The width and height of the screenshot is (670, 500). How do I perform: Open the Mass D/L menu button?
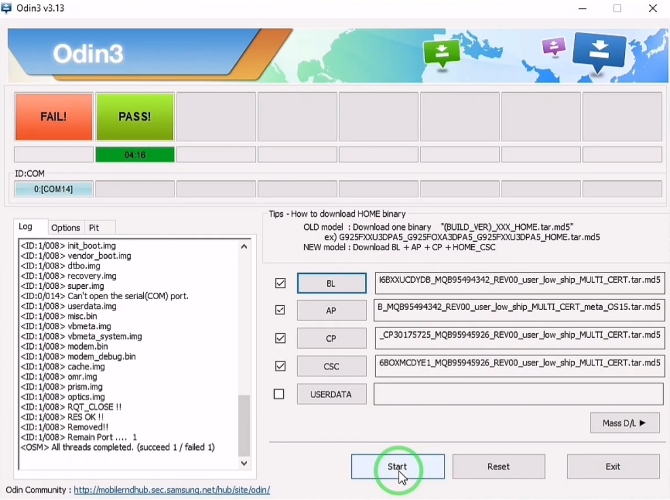point(624,423)
